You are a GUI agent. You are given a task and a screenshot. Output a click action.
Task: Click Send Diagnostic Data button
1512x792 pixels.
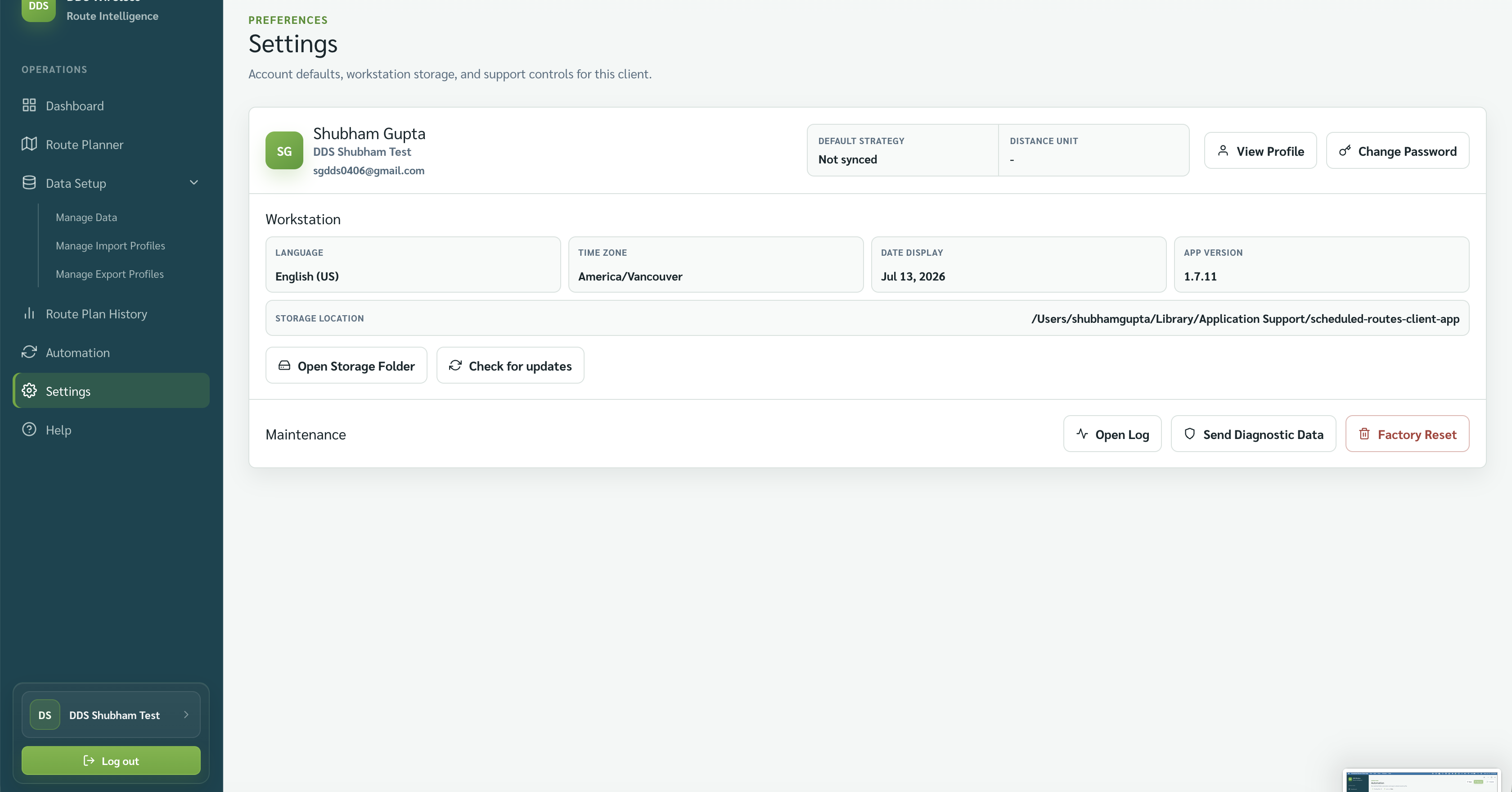pyautogui.click(x=1253, y=434)
